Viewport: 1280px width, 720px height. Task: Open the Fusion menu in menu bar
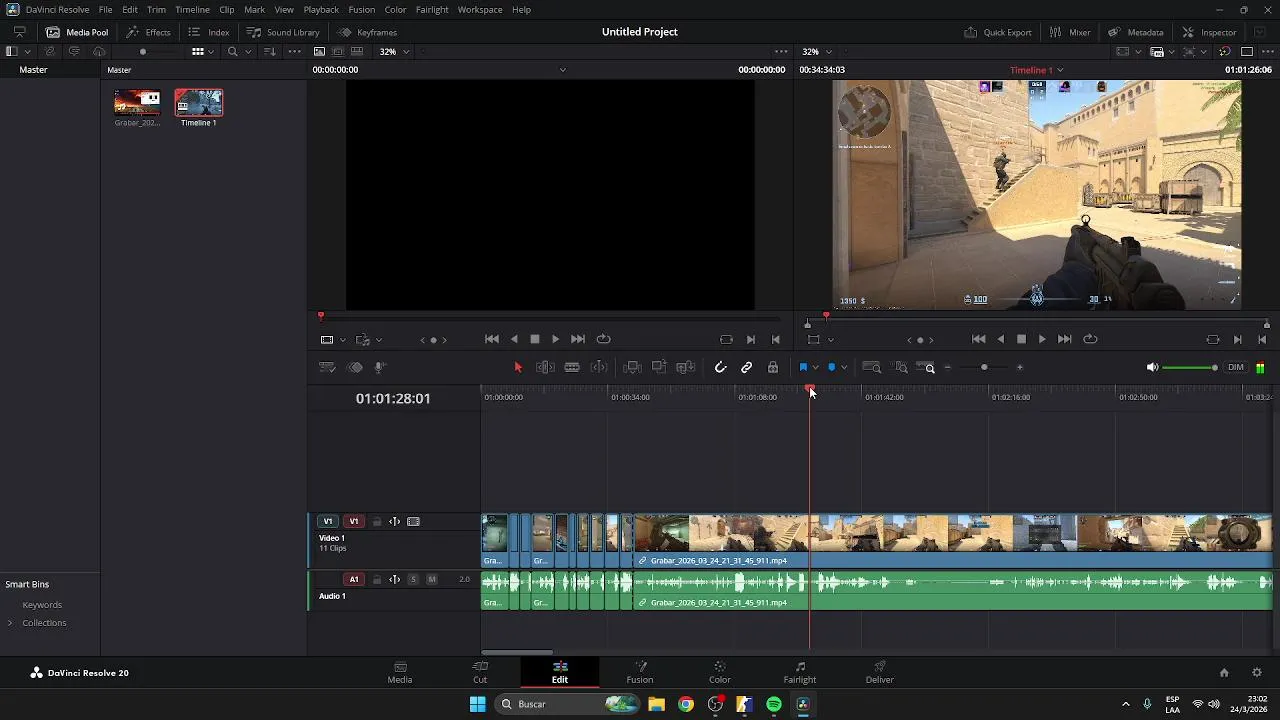(x=362, y=9)
